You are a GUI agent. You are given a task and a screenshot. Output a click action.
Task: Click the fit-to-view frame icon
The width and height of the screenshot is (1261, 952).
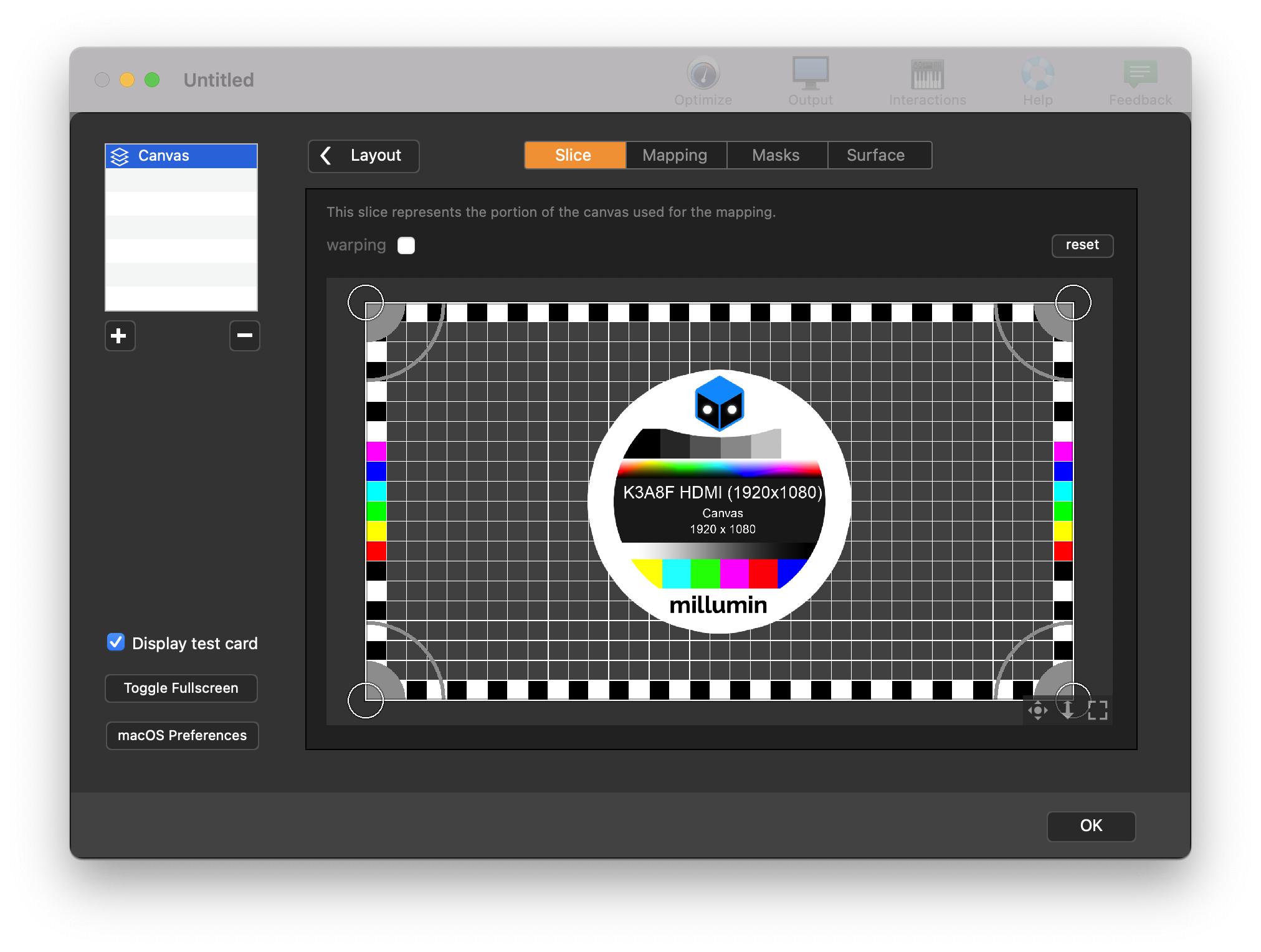click(x=1097, y=710)
